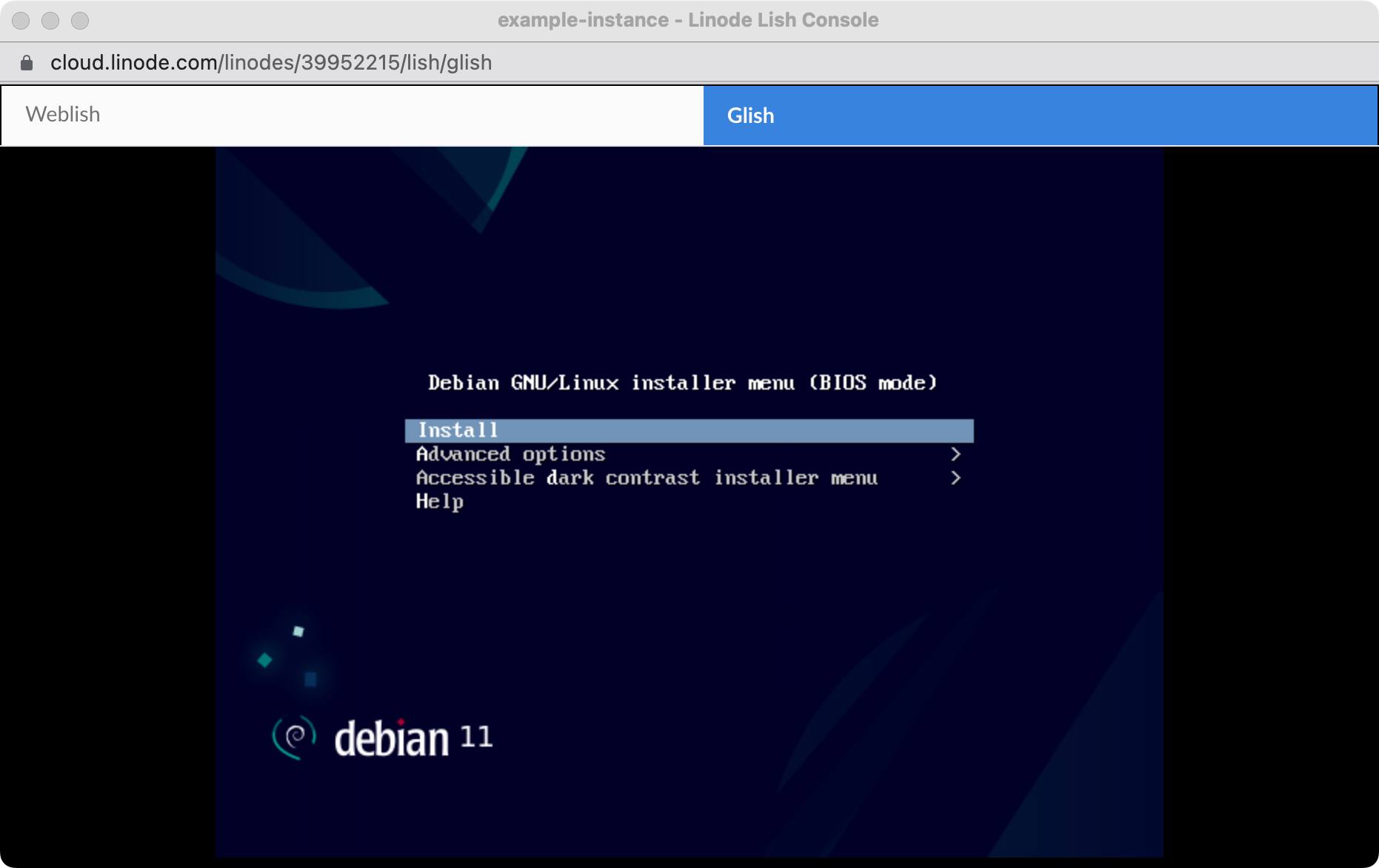
Task: Click the chevron next to Advanced options
Action: 955,454
